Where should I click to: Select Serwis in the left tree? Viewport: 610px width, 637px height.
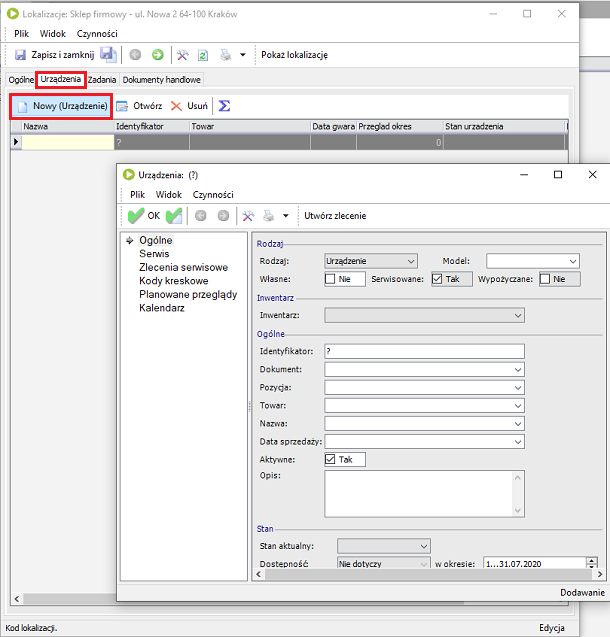point(154,254)
